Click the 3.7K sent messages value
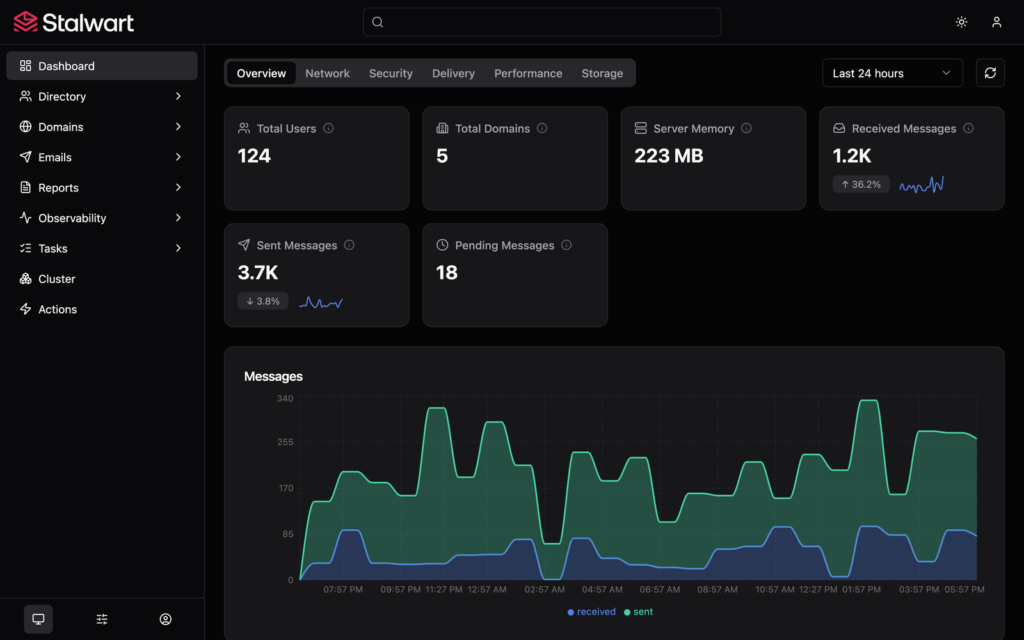 [258, 272]
